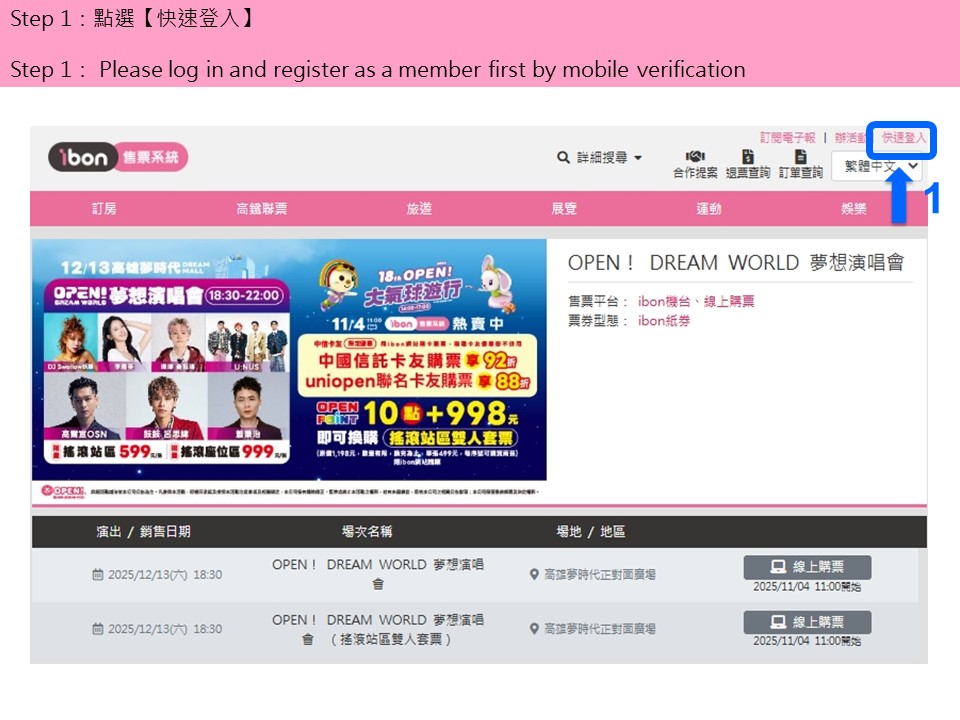This screenshot has width=960, height=720.
Task: Click the 訂閱電子報 newsletter link
Action: 787,138
